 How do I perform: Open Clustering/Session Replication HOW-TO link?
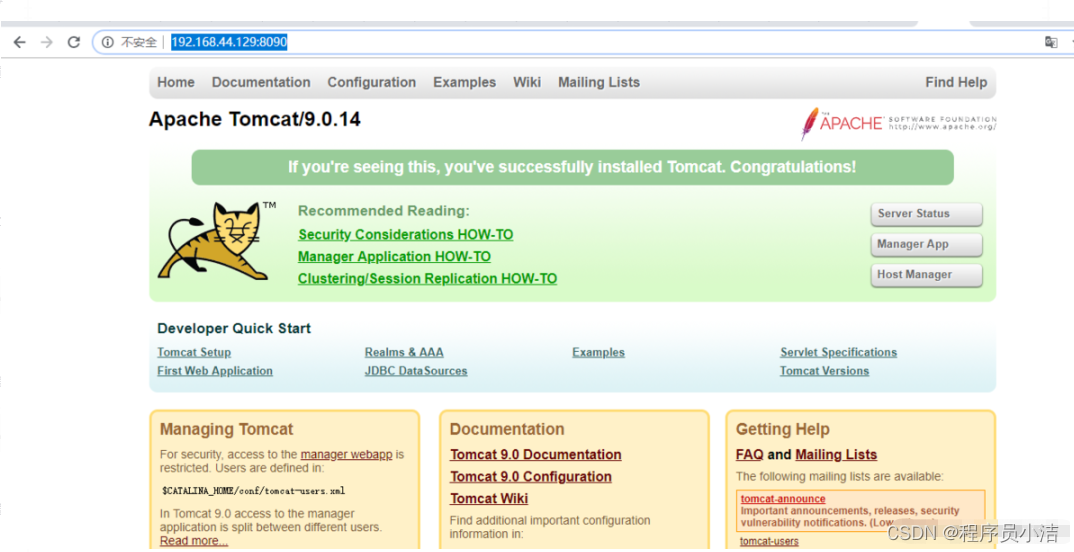(x=427, y=279)
